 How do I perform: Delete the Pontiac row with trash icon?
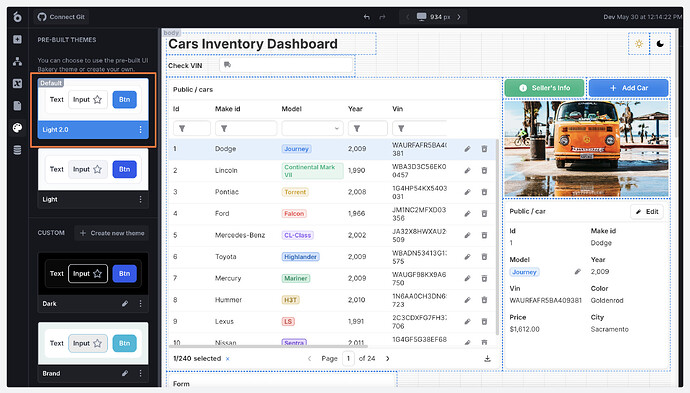click(484, 192)
